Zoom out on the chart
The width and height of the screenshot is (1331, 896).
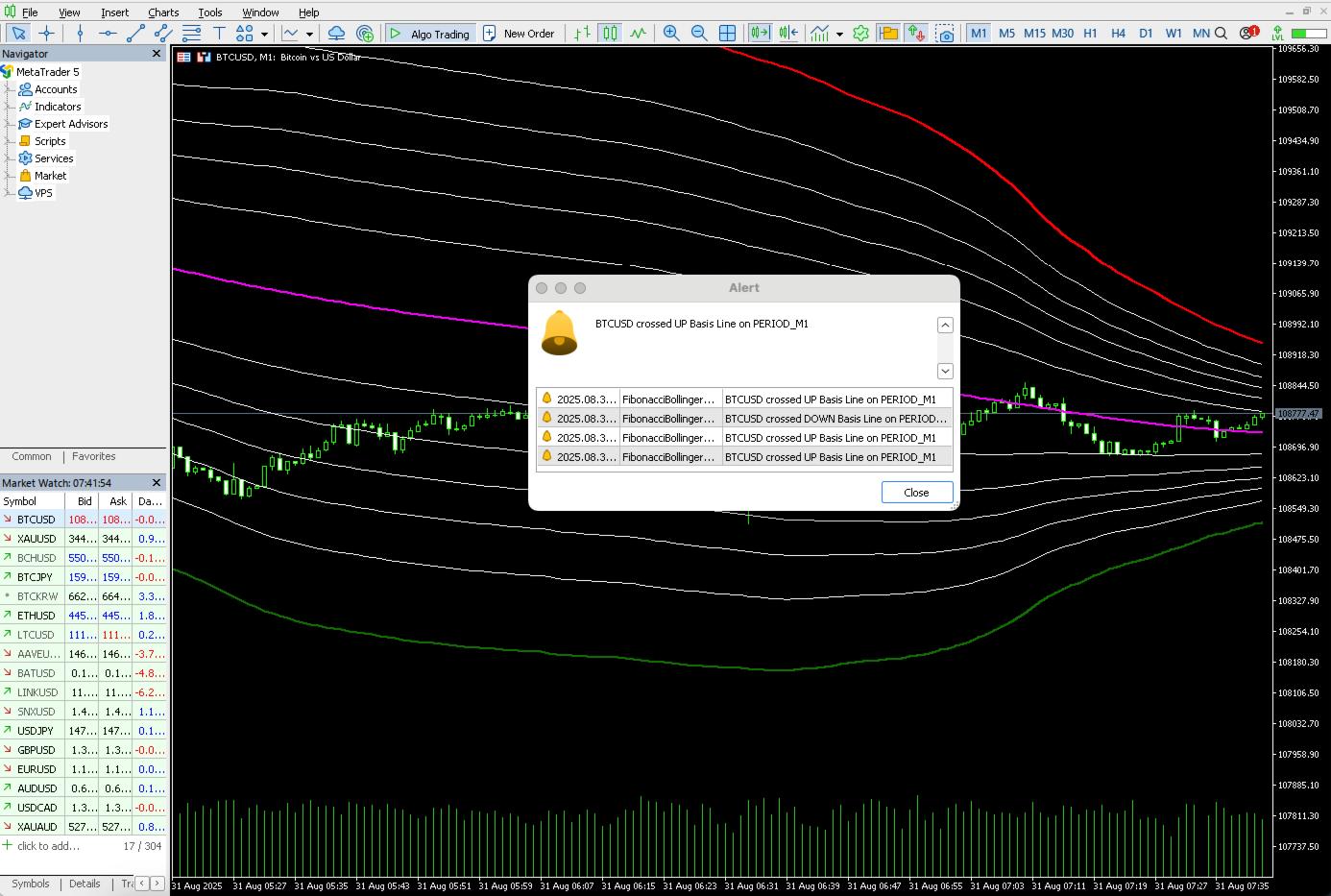699,34
